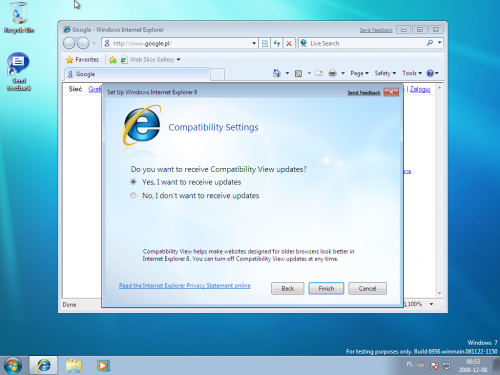Click the Print icon in command bar
500x375 pixels.
click(x=332, y=73)
